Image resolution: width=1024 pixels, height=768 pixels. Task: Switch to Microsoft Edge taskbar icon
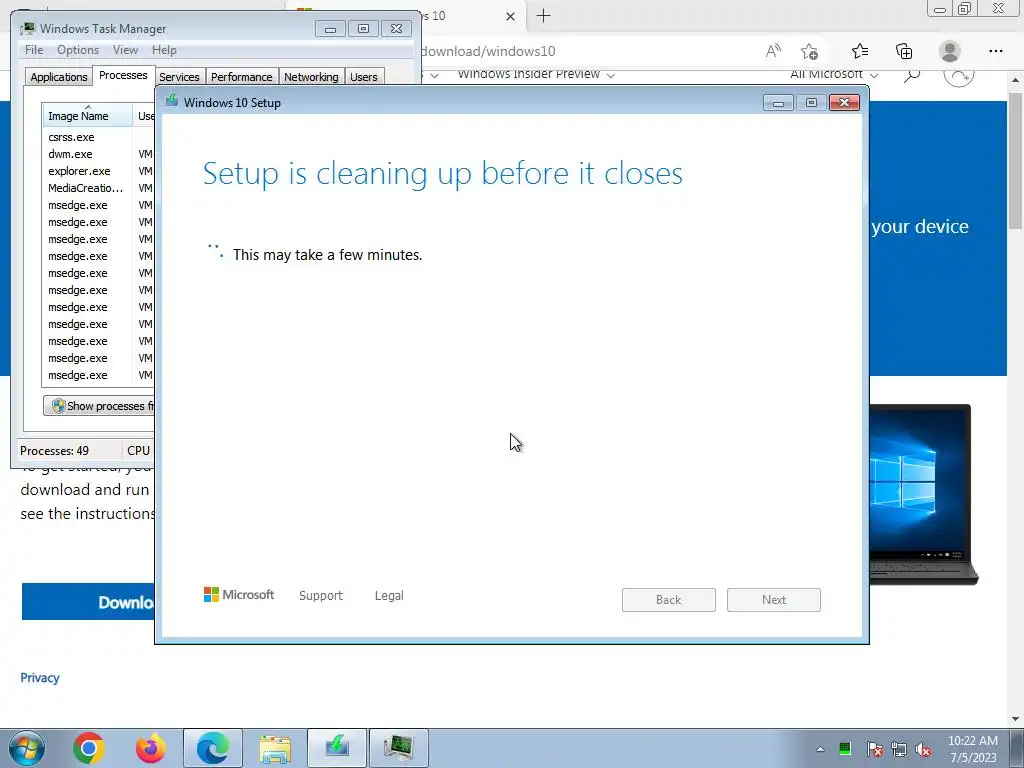pos(213,748)
